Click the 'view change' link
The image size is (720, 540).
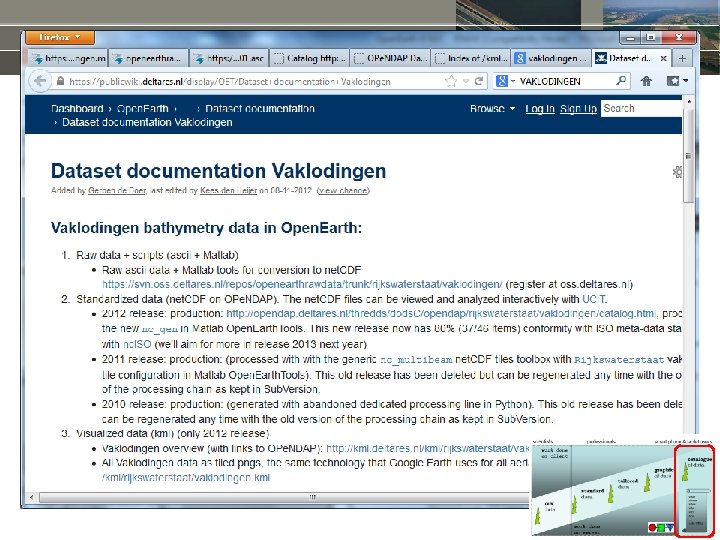(x=343, y=191)
